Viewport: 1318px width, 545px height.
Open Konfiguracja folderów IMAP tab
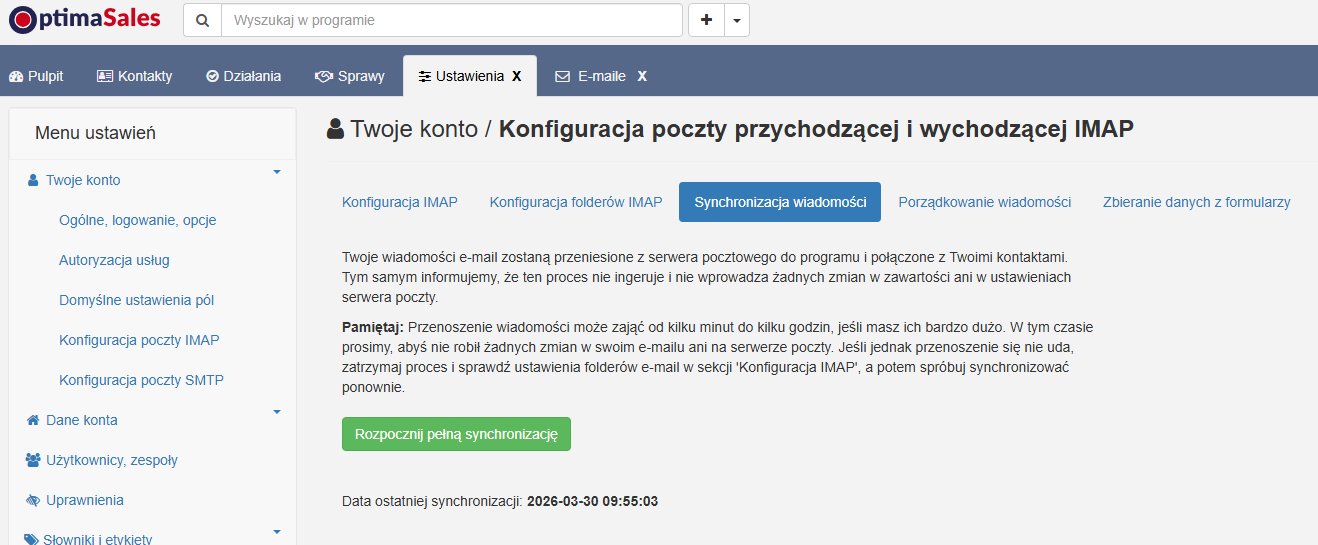tap(575, 202)
